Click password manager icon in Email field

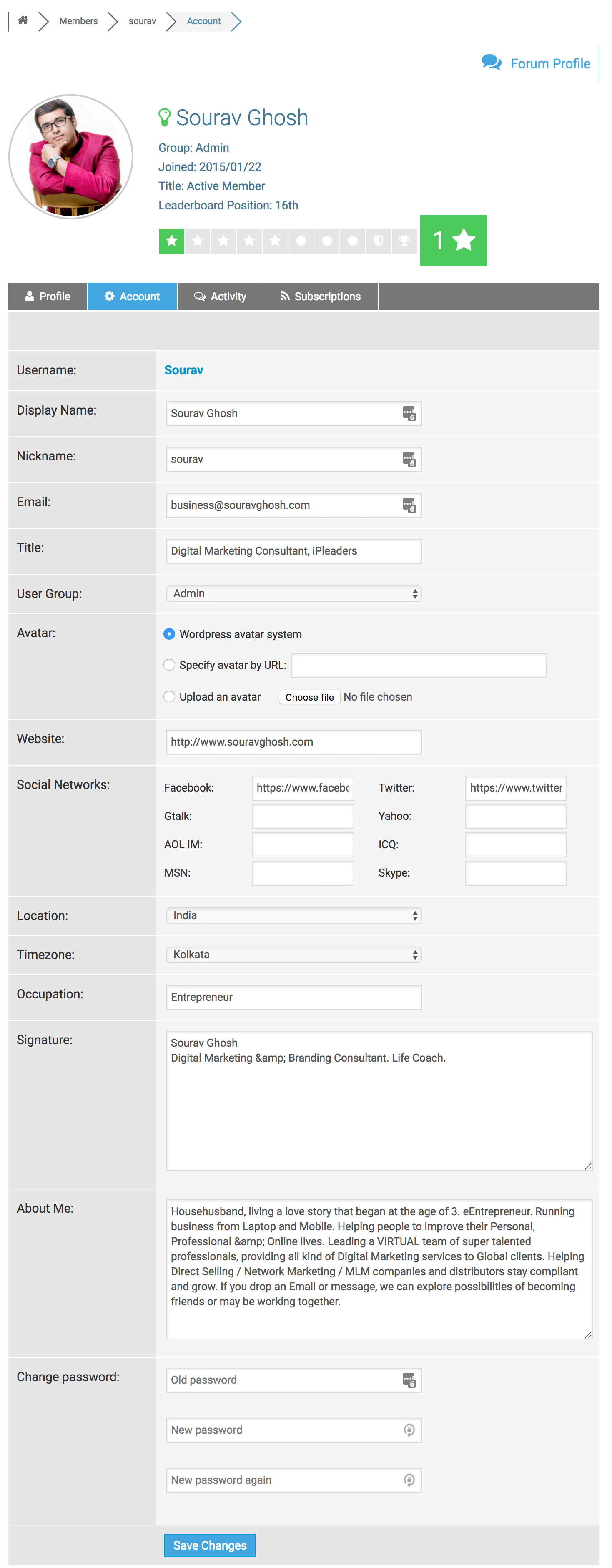(x=409, y=505)
